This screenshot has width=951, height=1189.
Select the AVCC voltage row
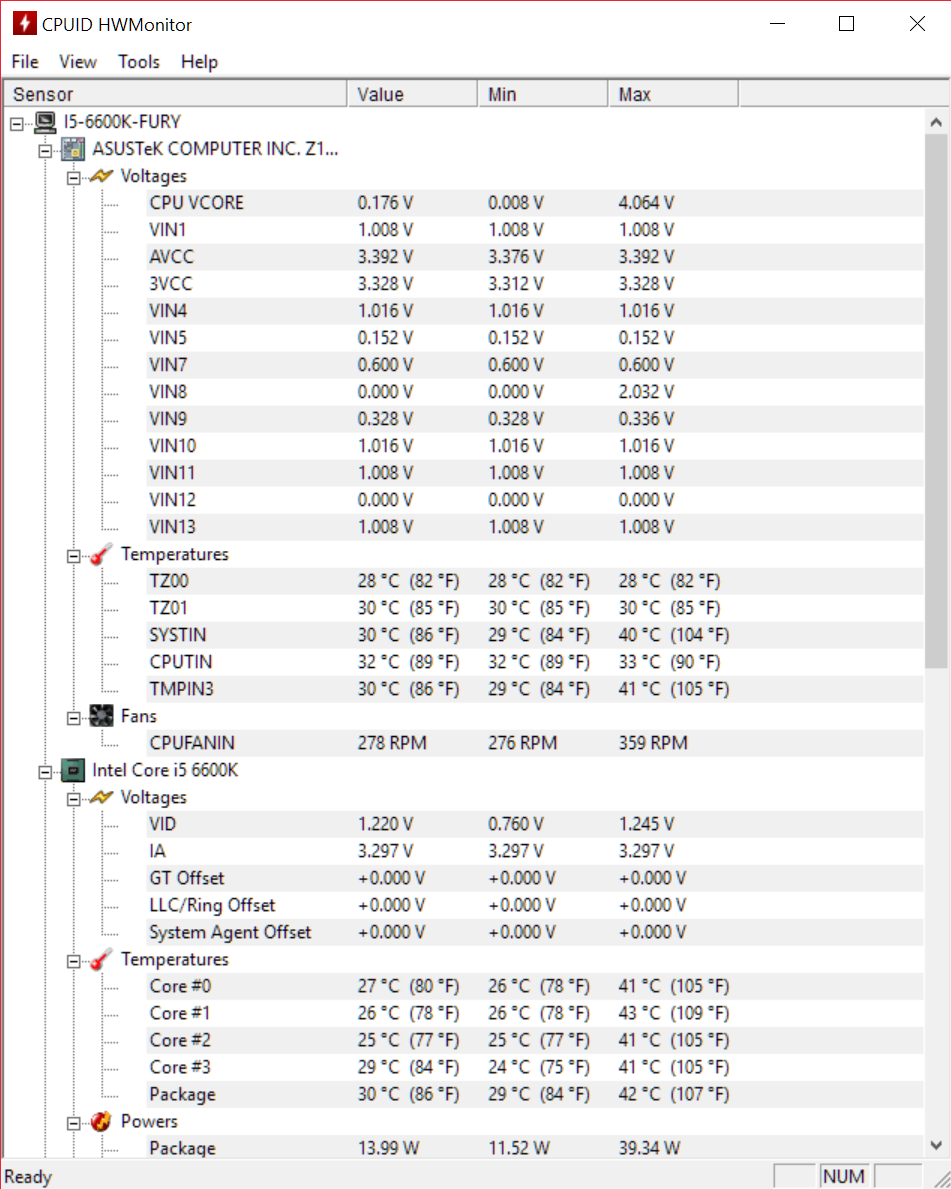click(x=535, y=256)
